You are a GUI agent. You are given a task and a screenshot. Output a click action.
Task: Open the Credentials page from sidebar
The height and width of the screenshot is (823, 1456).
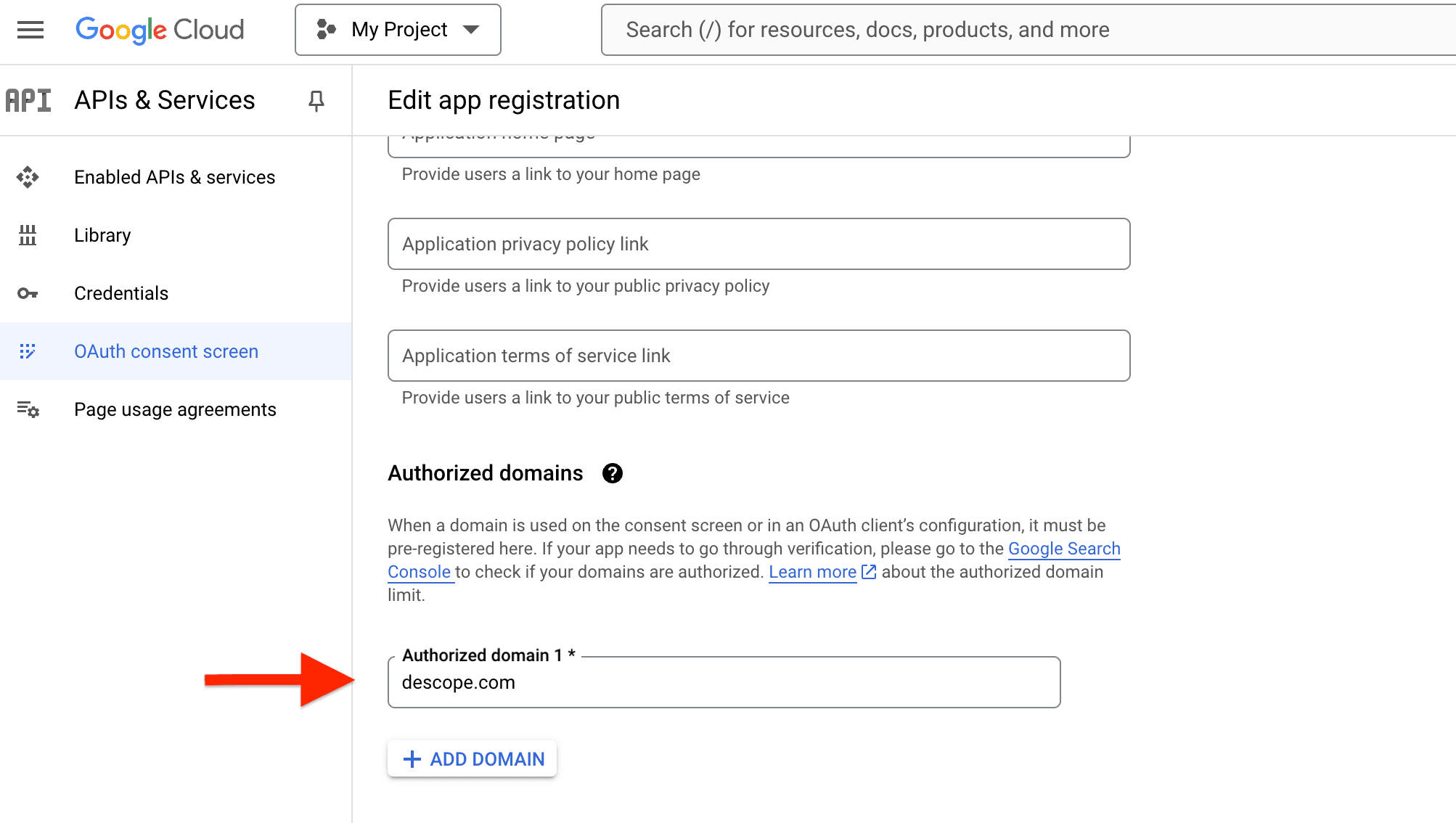tap(120, 292)
